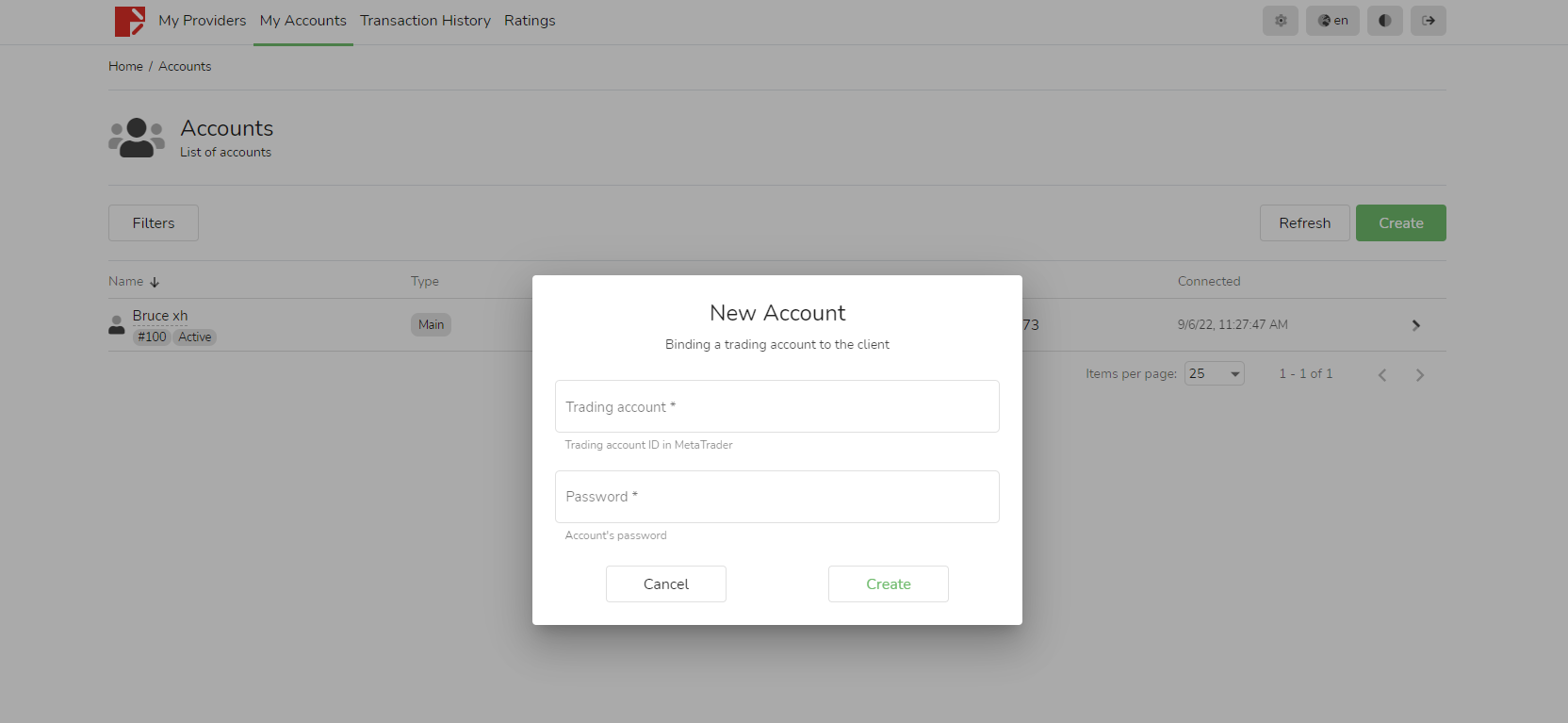Click the user avatar beside Bruce xh

click(x=117, y=325)
